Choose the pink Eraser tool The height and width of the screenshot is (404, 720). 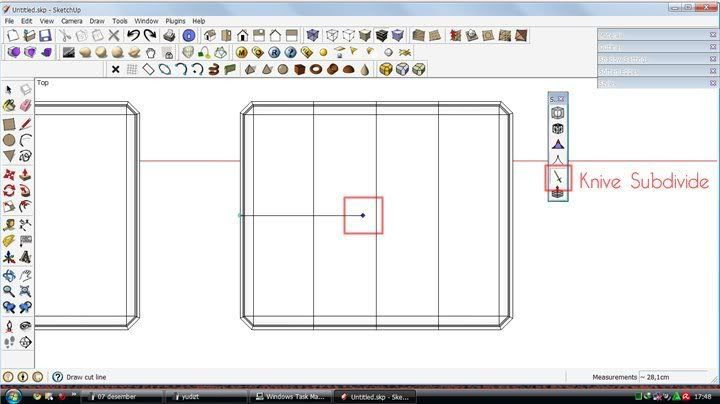pos(25,105)
